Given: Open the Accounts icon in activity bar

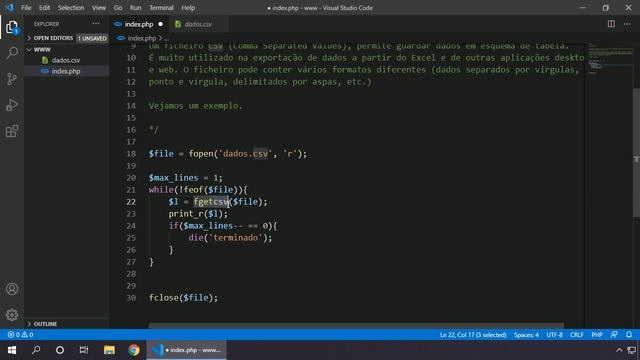Looking at the screenshot, I should coord(12,289).
